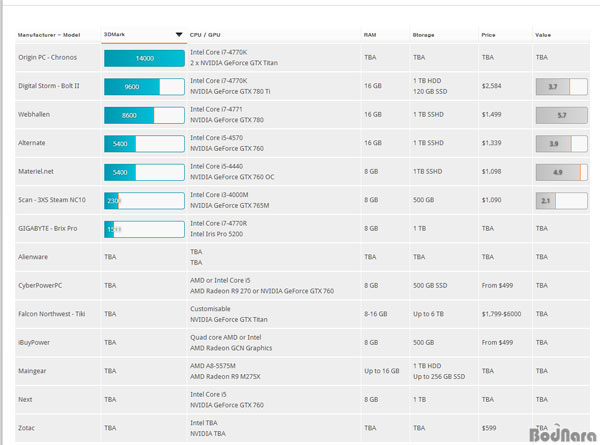Click the 9600 3DMark score bar

coord(144,87)
